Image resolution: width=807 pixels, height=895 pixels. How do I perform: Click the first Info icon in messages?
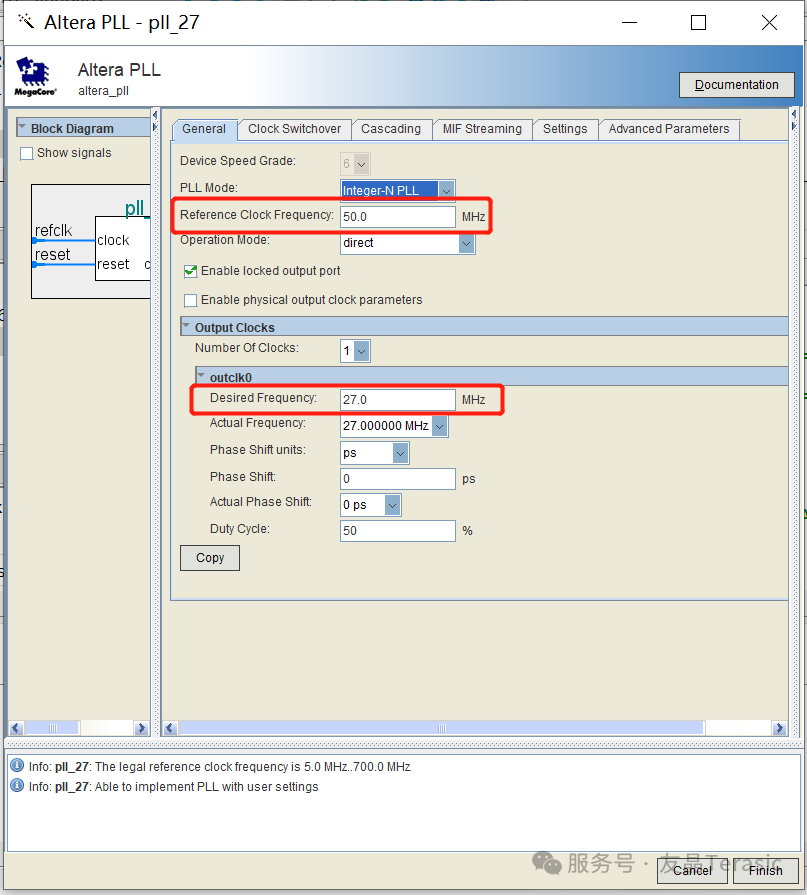click(x=17, y=765)
